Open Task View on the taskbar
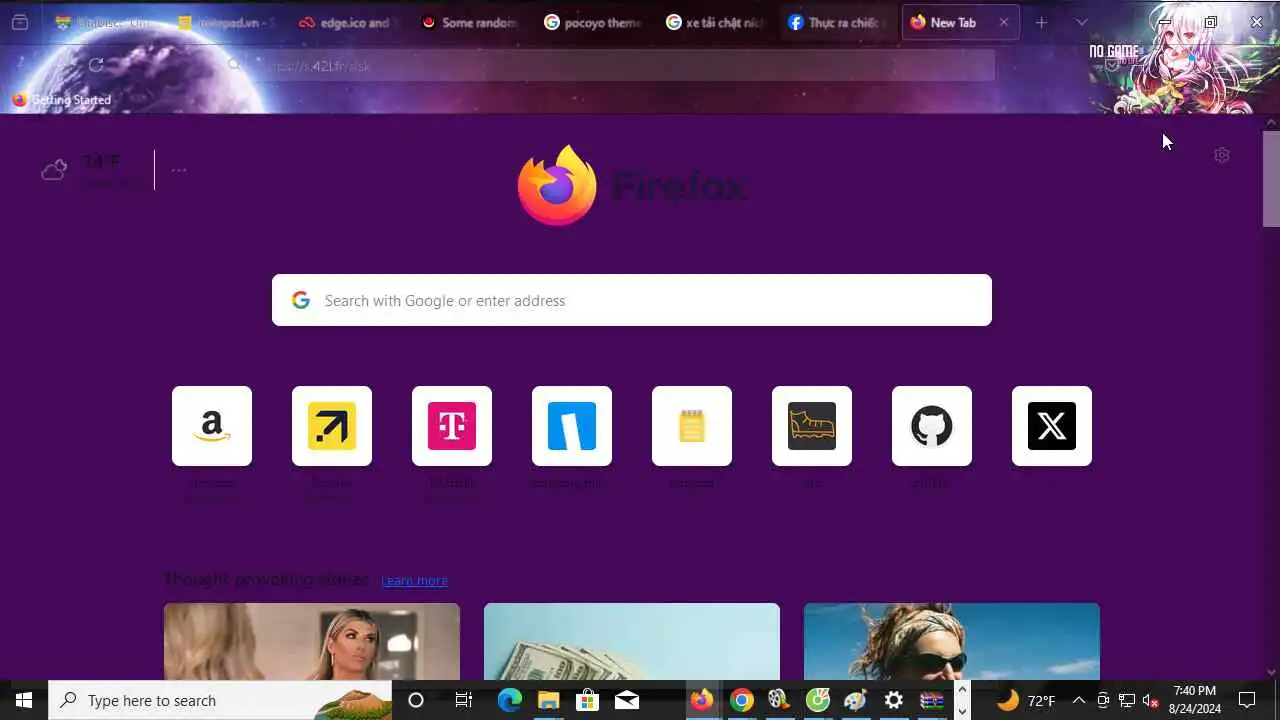 463,700
